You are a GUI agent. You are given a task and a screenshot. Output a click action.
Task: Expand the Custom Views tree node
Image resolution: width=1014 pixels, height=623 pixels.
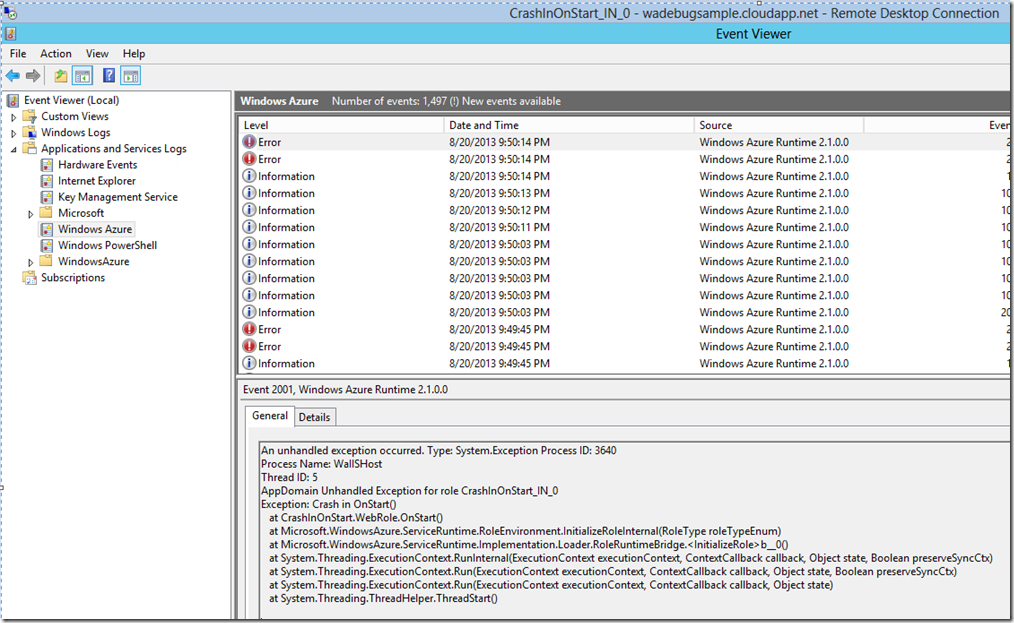click(14, 117)
